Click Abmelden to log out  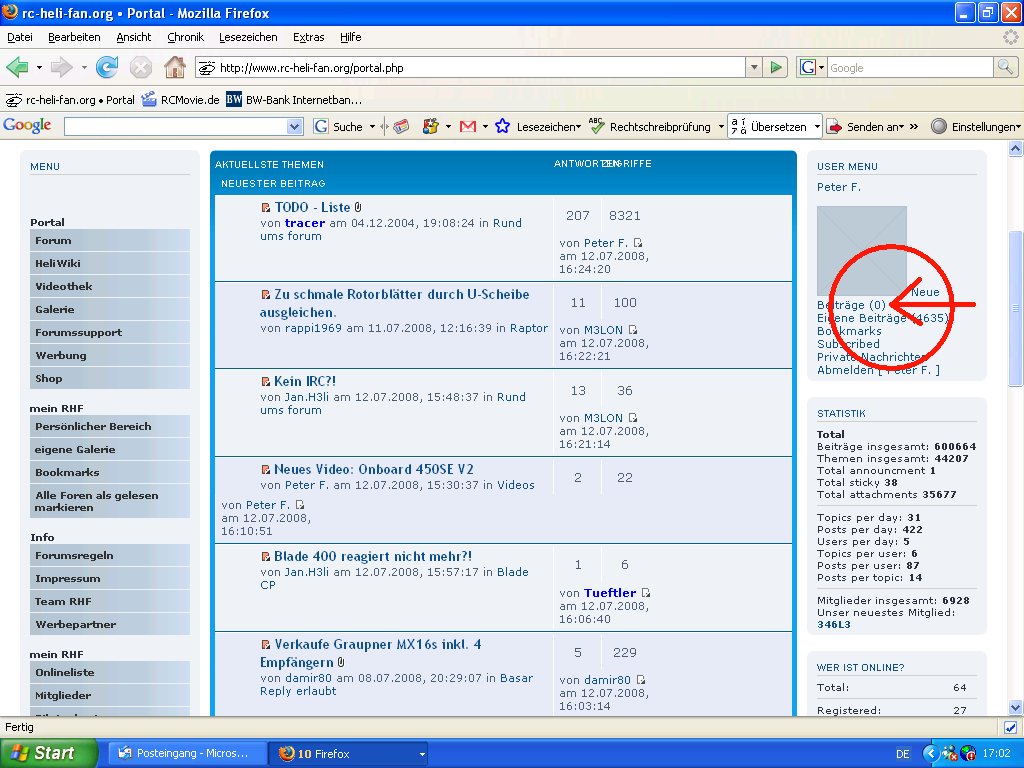click(878, 370)
